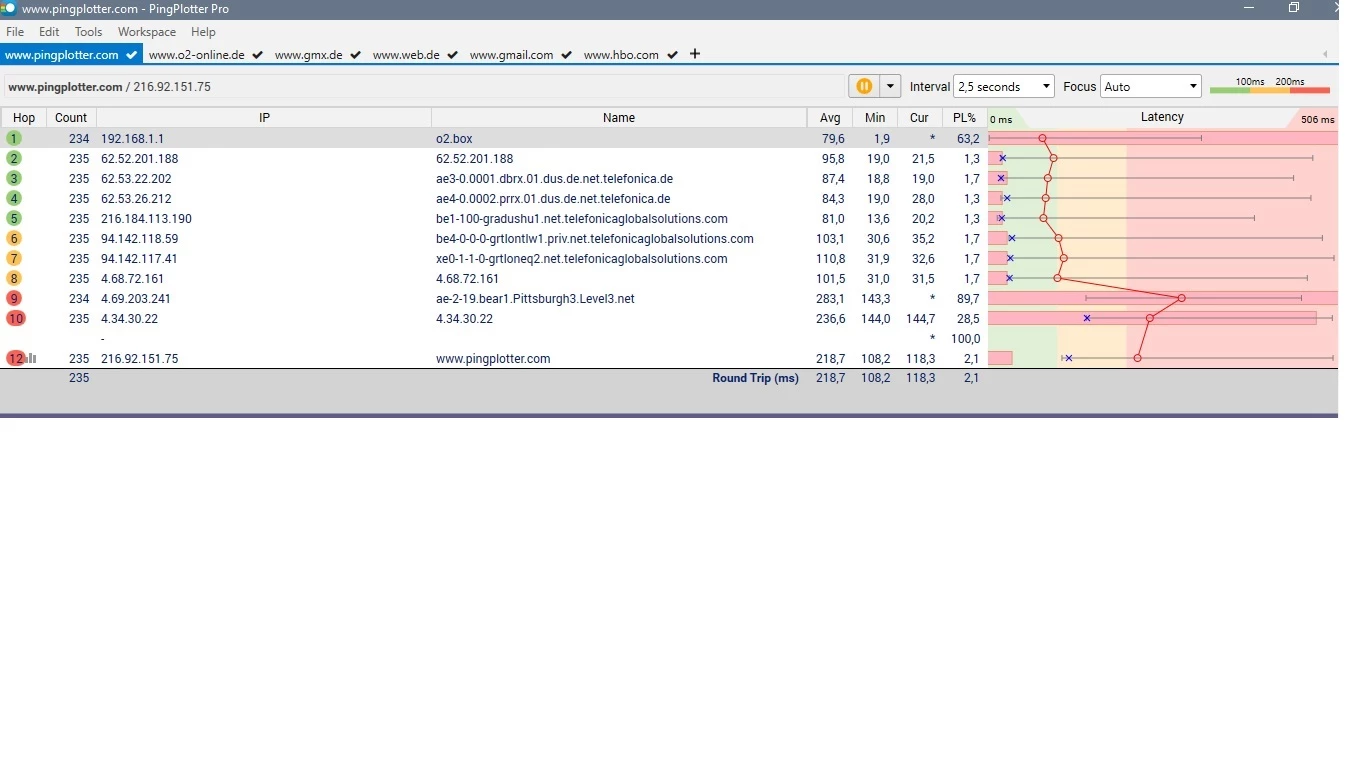Switch to the www.web.de tab
Viewport: 1366px width, 768px height.
click(x=415, y=55)
